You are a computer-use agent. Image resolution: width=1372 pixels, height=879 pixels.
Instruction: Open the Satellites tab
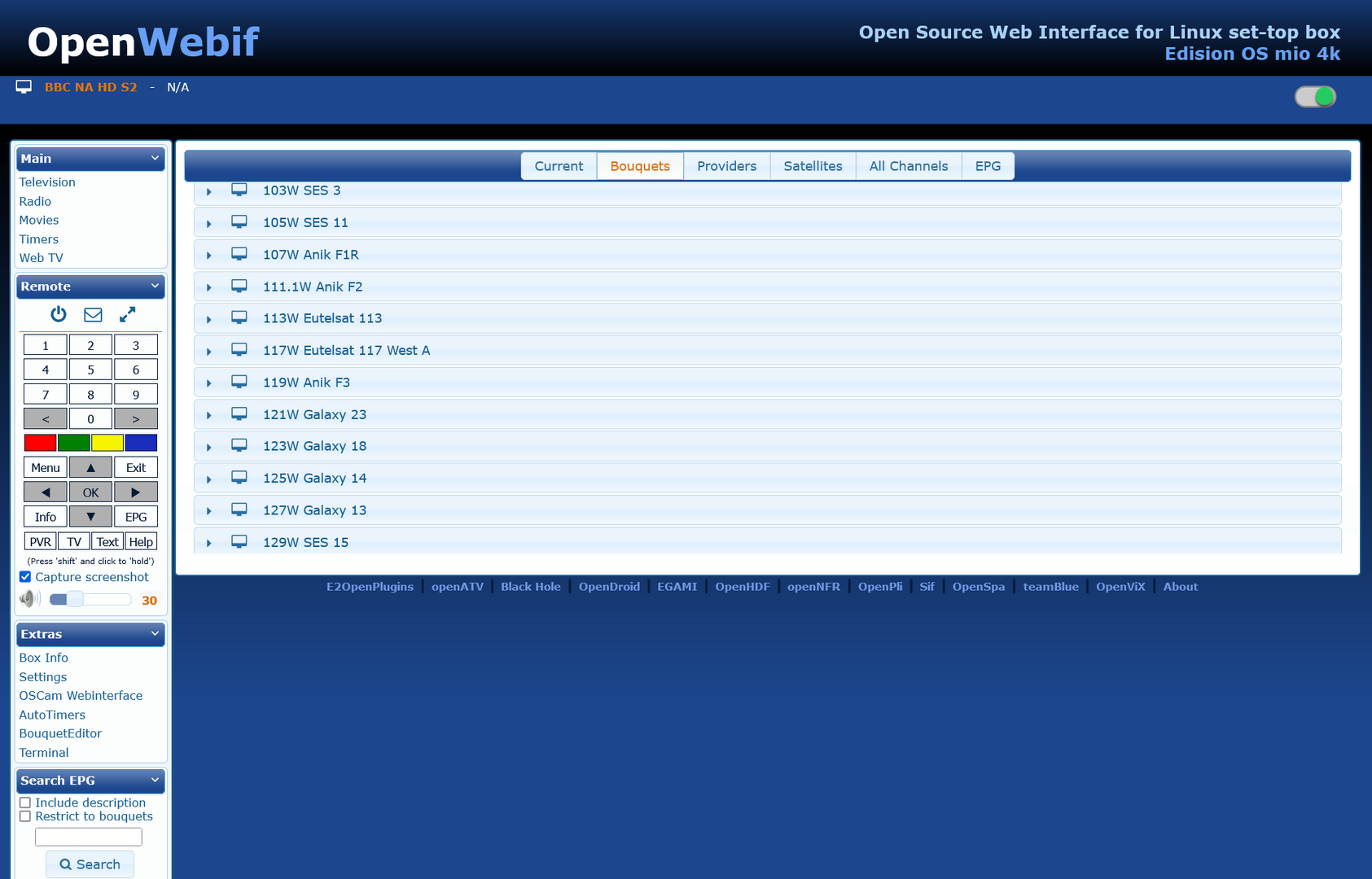pyautogui.click(x=813, y=166)
